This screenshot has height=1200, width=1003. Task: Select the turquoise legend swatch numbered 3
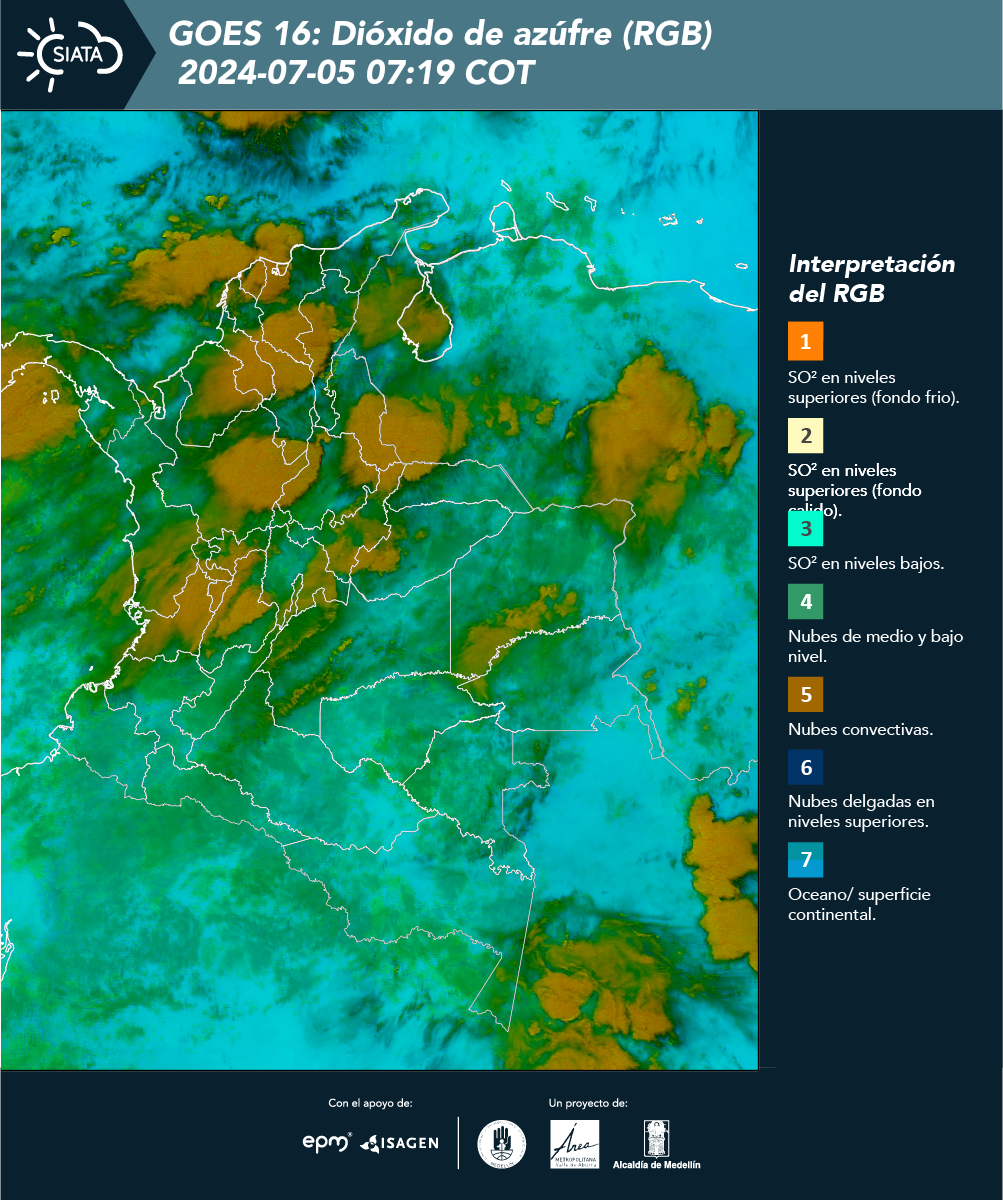pyautogui.click(x=805, y=527)
